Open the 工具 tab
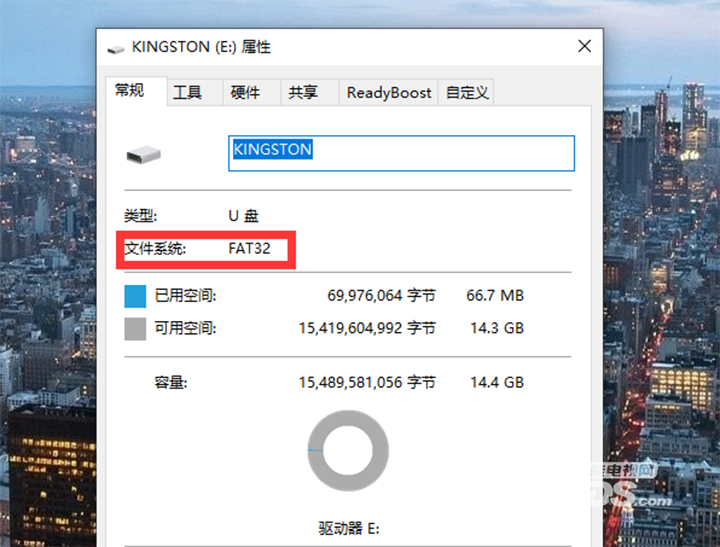Screen dimensions: 720x547 pyautogui.click(x=187, y=93)
